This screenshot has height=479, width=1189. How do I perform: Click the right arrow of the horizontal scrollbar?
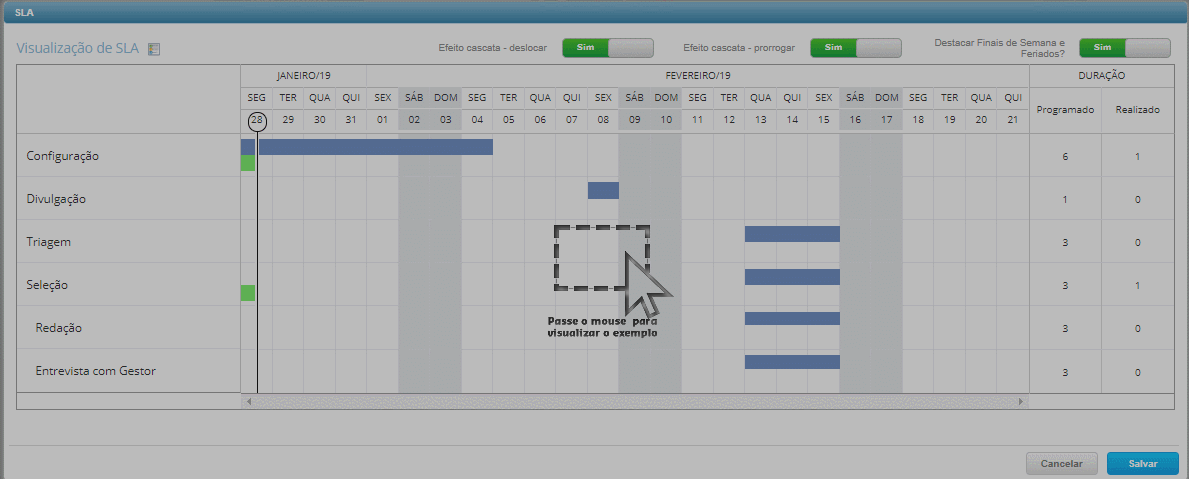pyautogui.click(x=1020, y=401)
